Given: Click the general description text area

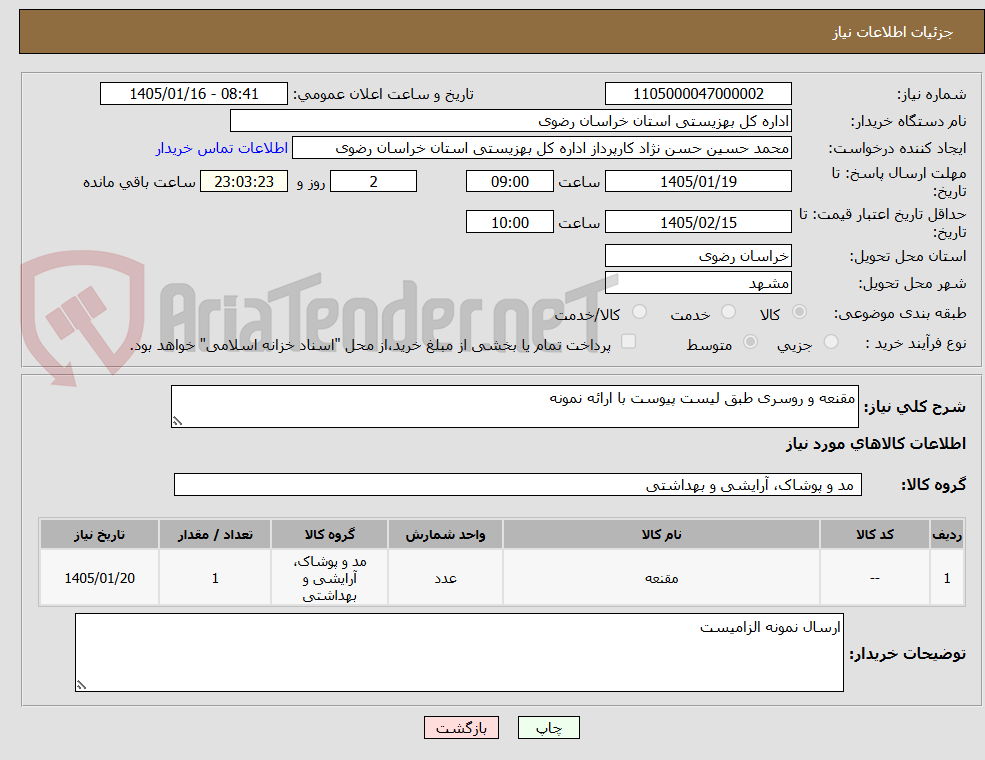Looking at the screenshot, I should coord(514,406).
